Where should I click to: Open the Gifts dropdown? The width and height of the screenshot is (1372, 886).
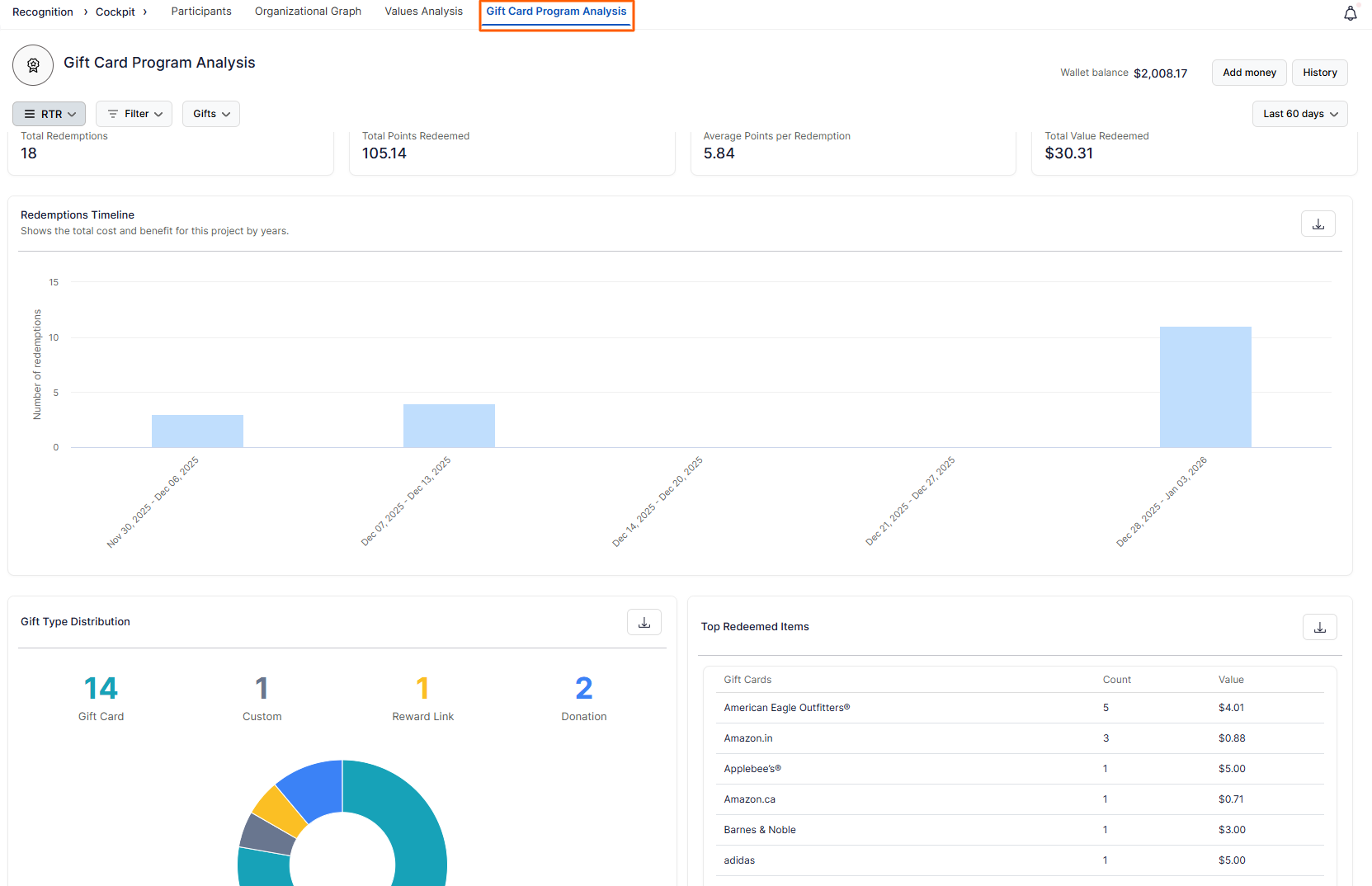(211, 114)
